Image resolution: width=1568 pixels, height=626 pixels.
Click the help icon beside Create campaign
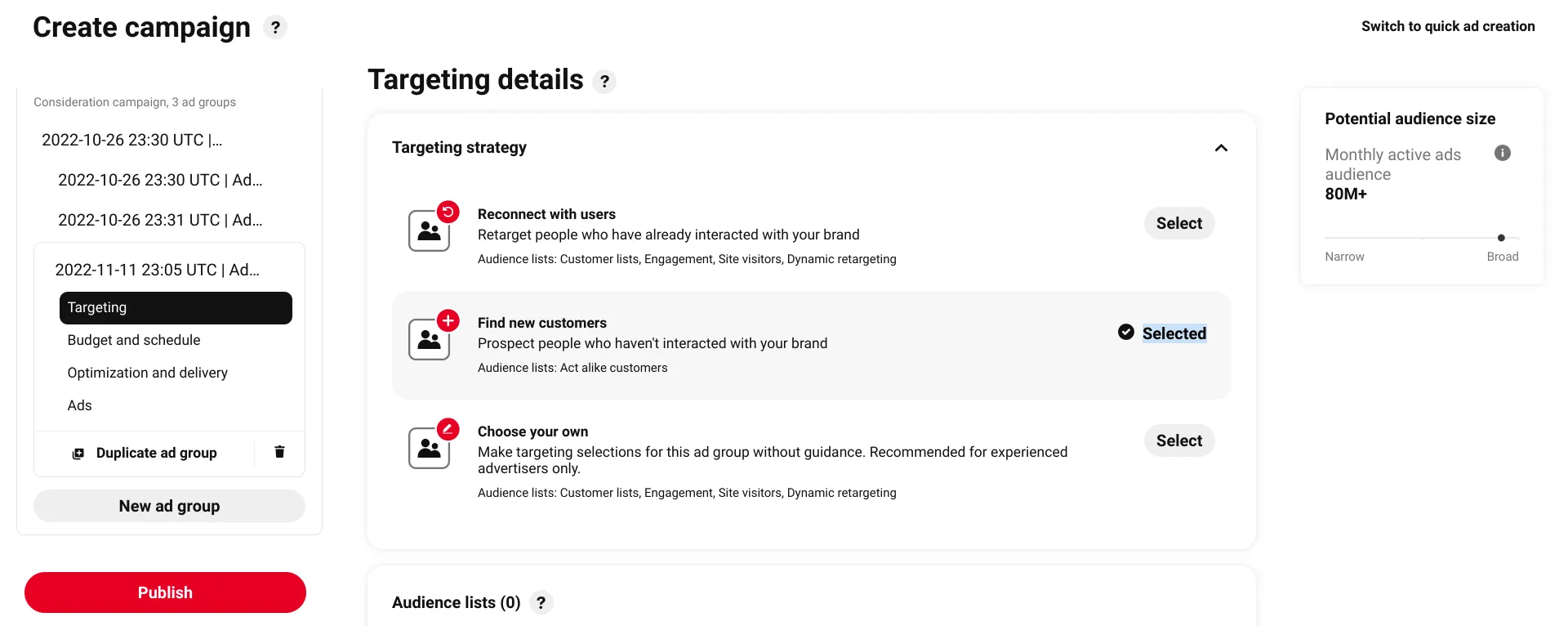click(x=275, y=28)
